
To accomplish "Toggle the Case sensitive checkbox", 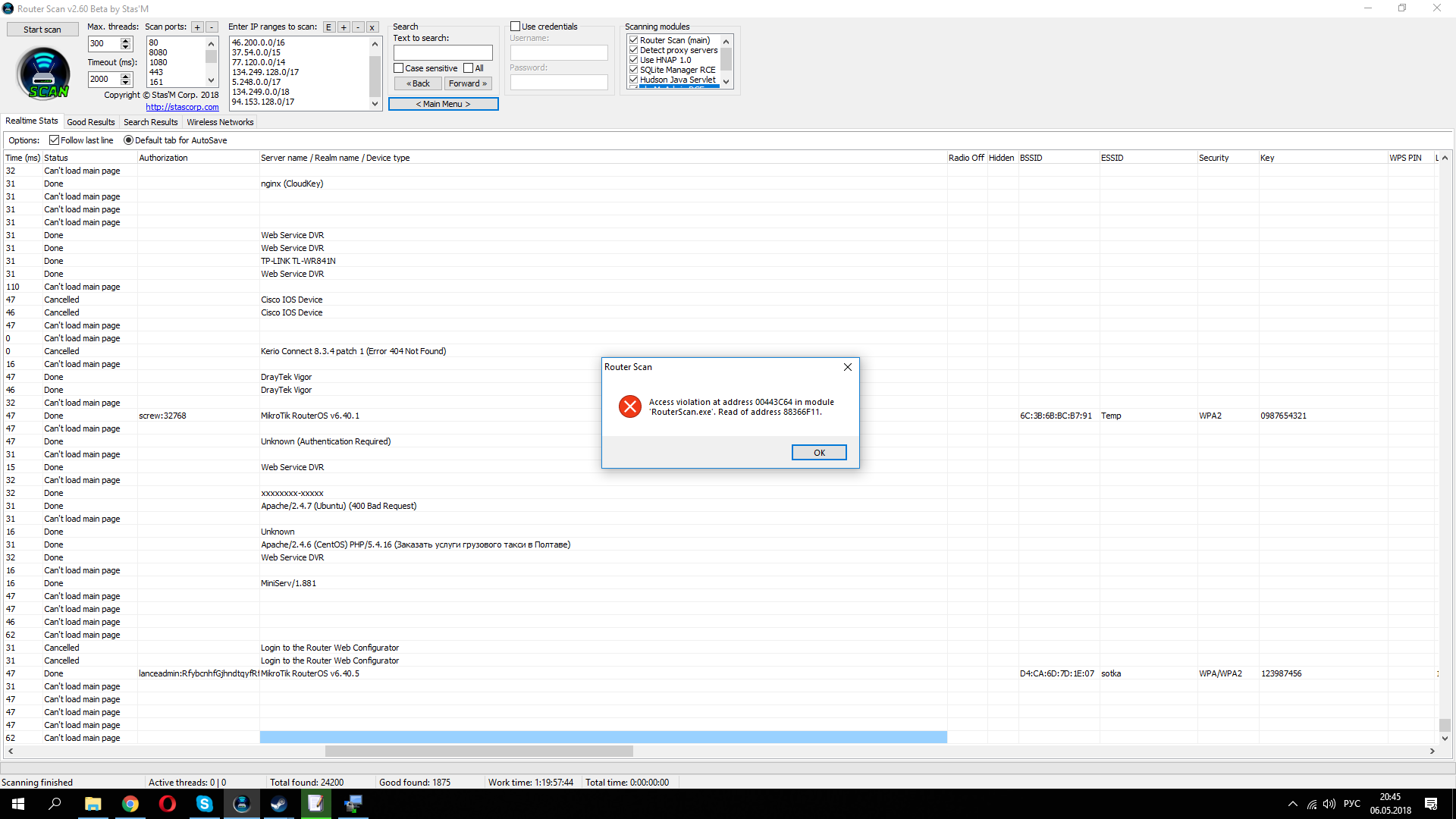I will (x=399, y=68).
